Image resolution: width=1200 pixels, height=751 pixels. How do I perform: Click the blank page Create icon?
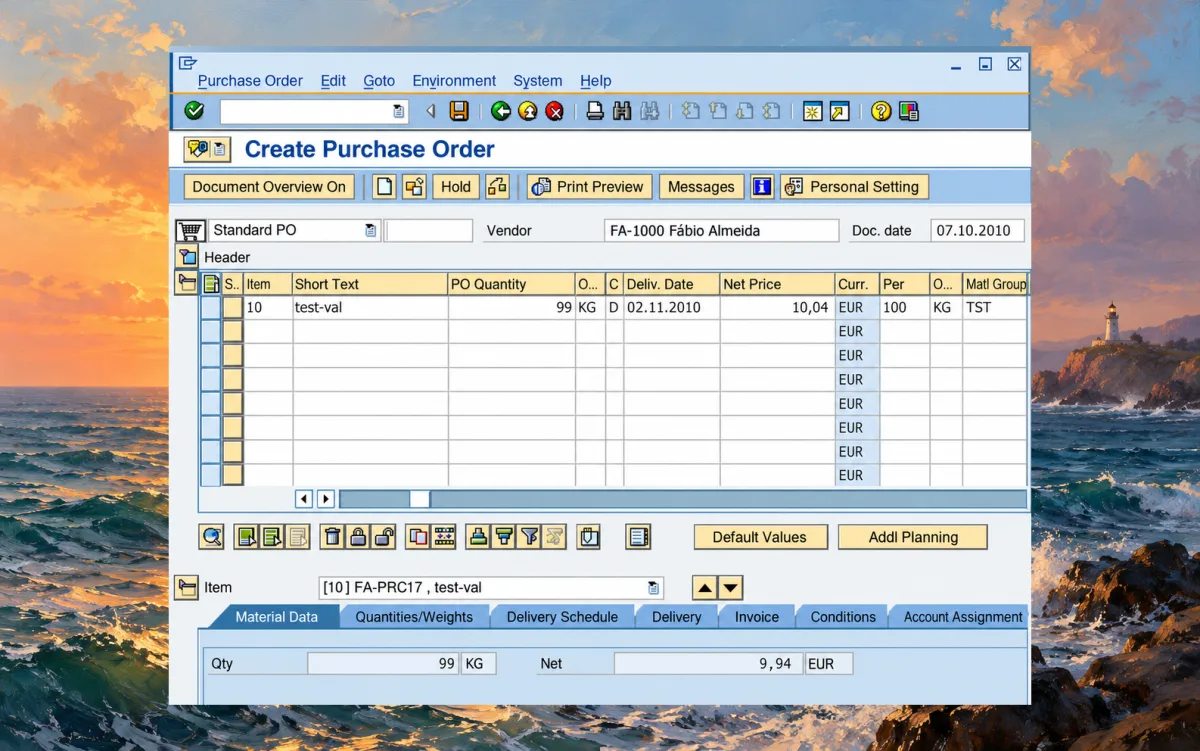(384, 187)
